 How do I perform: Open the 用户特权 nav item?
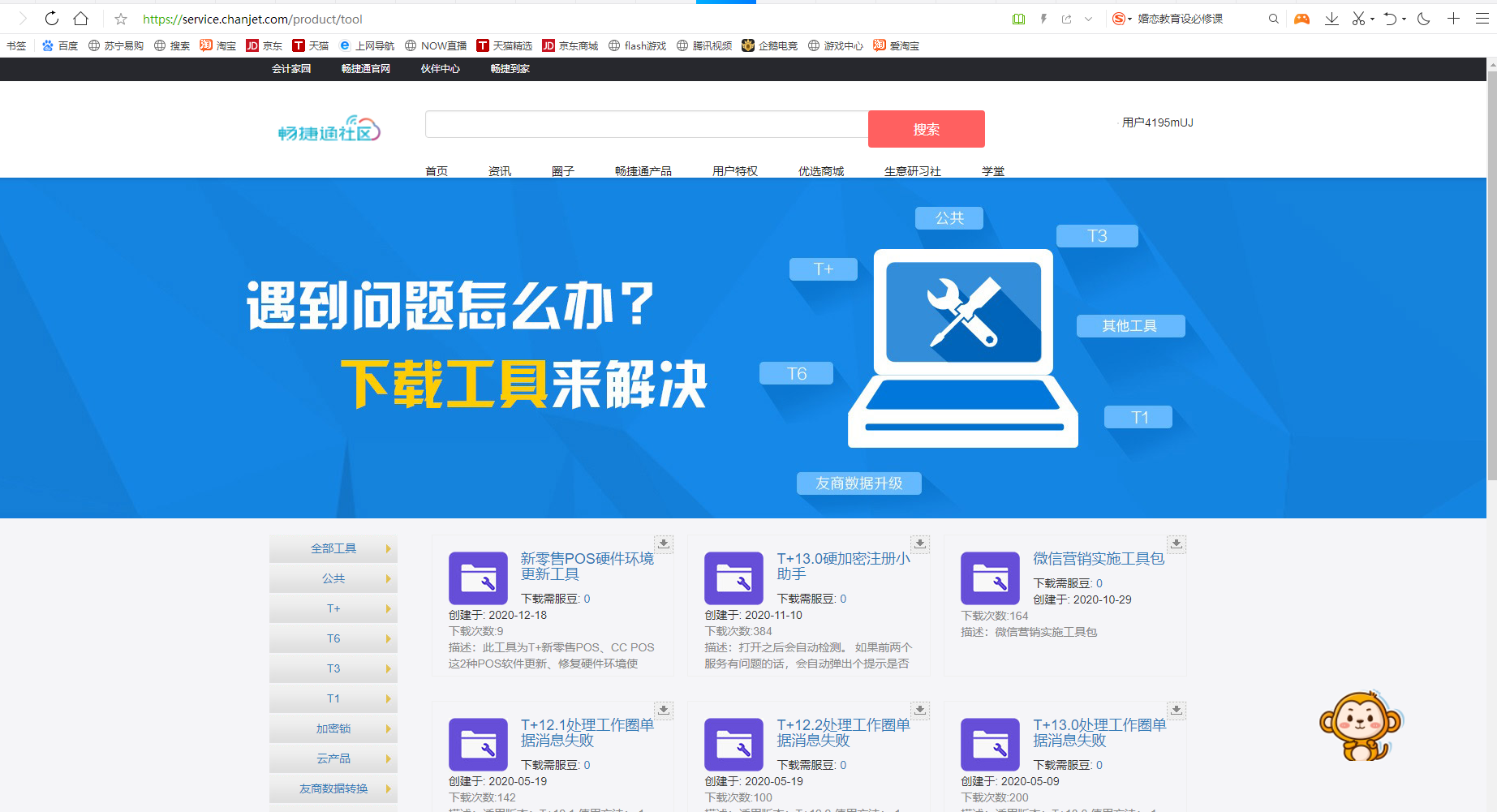pyautogui.click(x=735, y=171)
